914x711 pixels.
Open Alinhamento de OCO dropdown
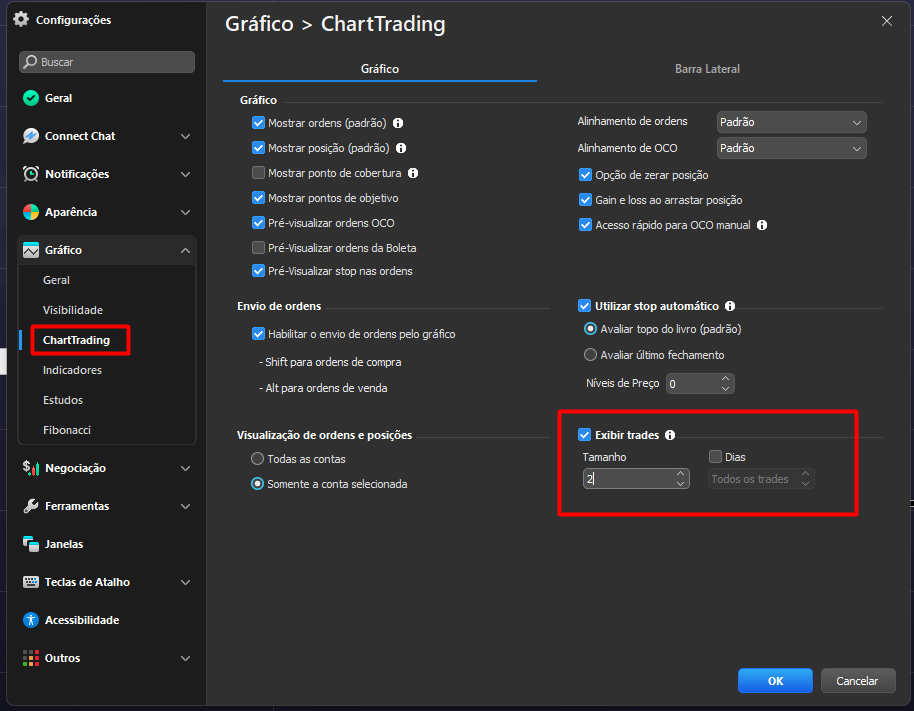(791, 148)
